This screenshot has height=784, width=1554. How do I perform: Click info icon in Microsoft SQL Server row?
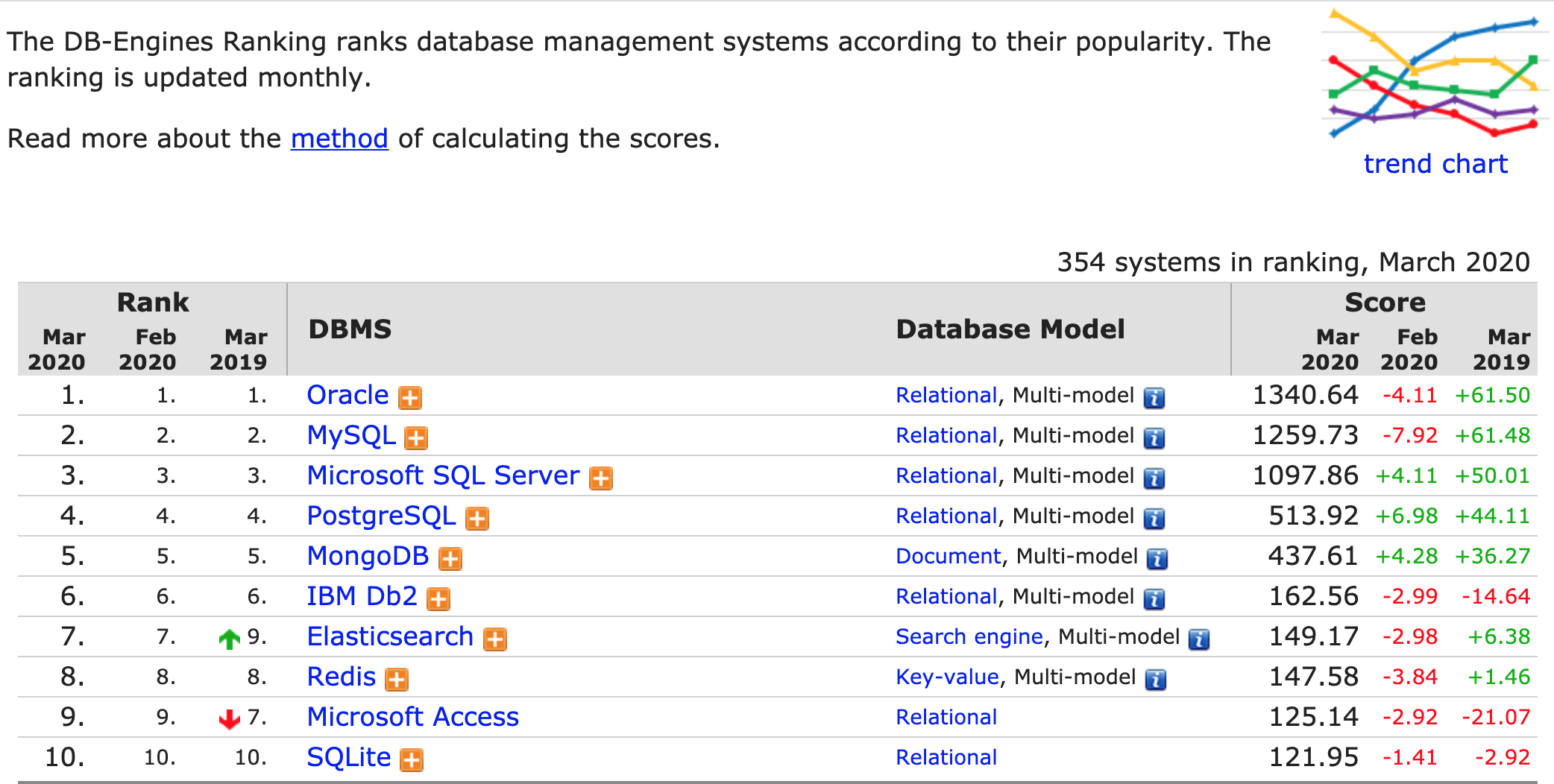(x=1154, y=478)
